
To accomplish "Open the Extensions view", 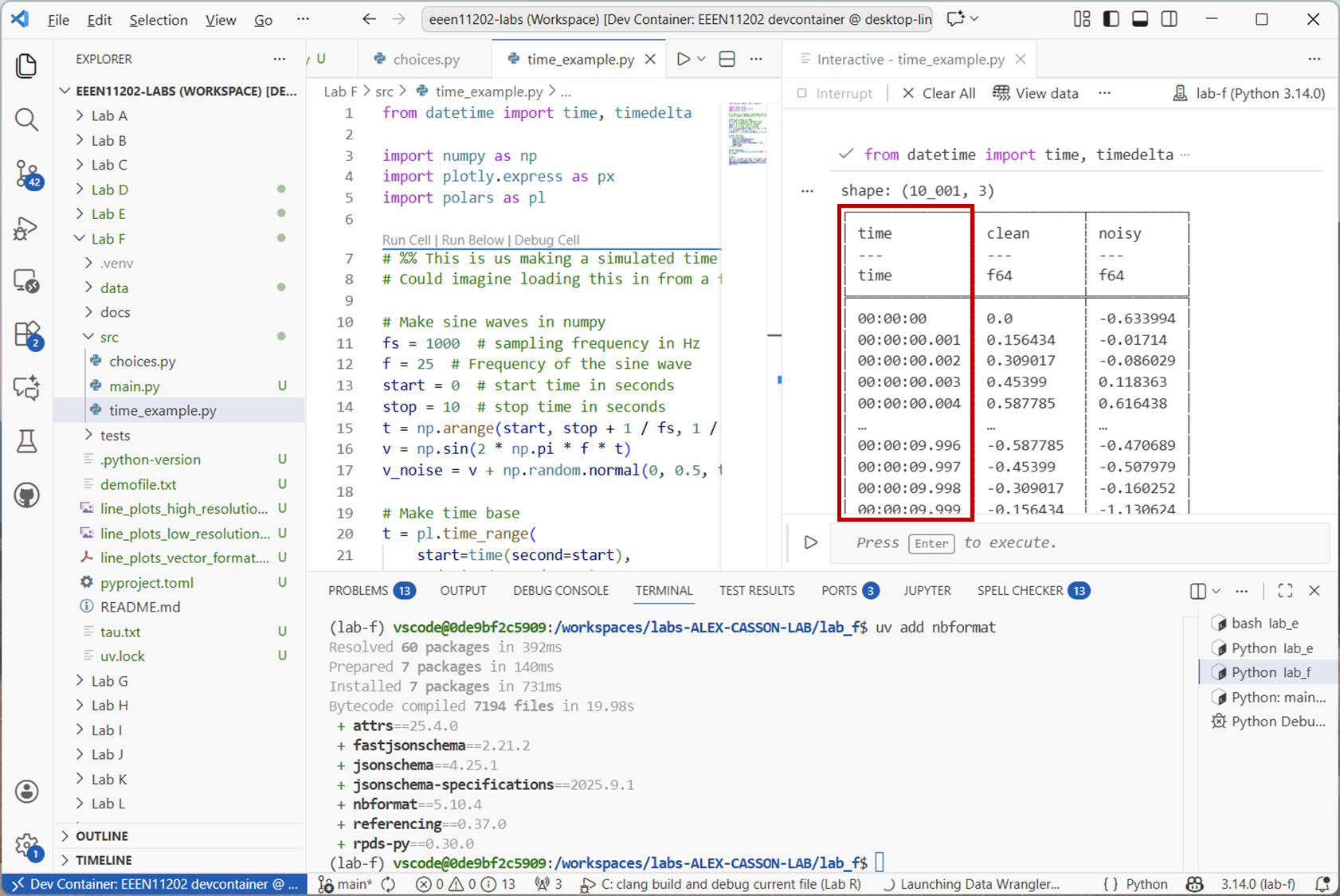I will (x=26, y=334).
